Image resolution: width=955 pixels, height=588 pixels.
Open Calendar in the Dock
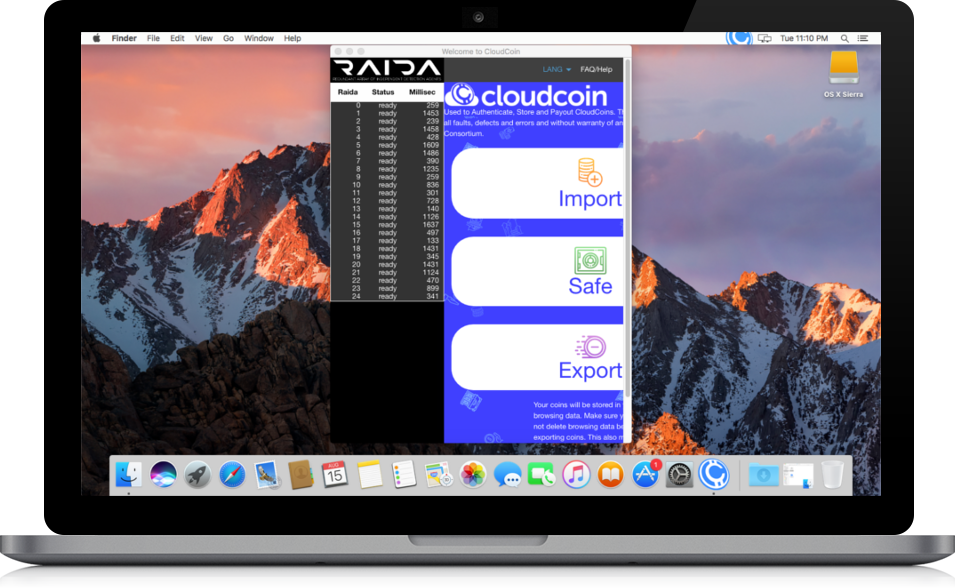click(335, 475)
